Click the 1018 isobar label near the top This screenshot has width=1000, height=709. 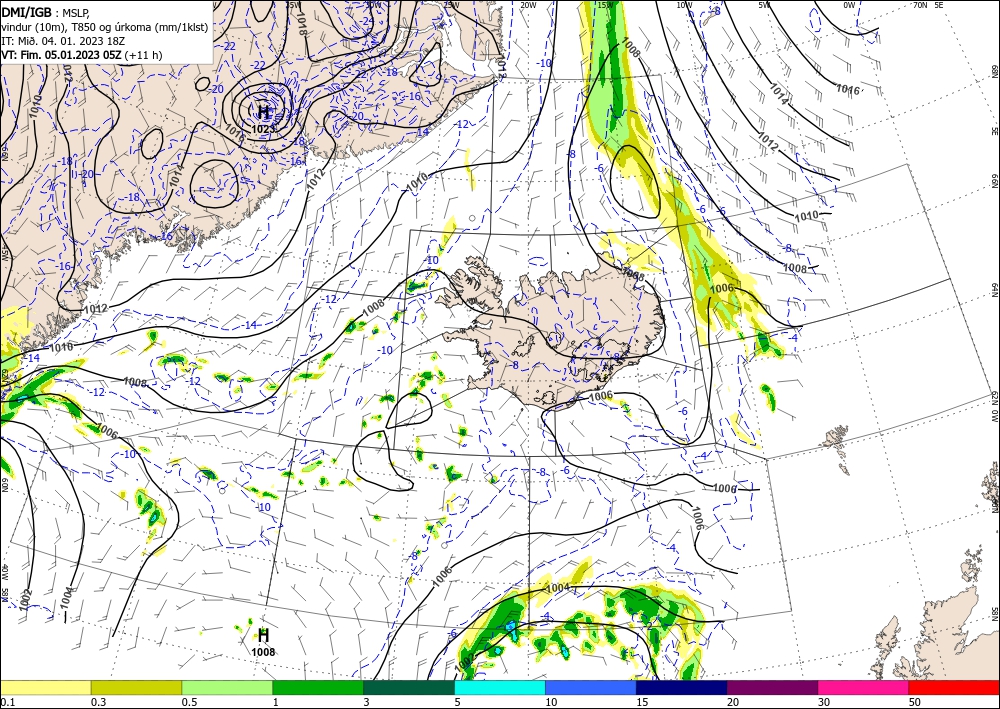pyautogui.click(x=302, y=24)
